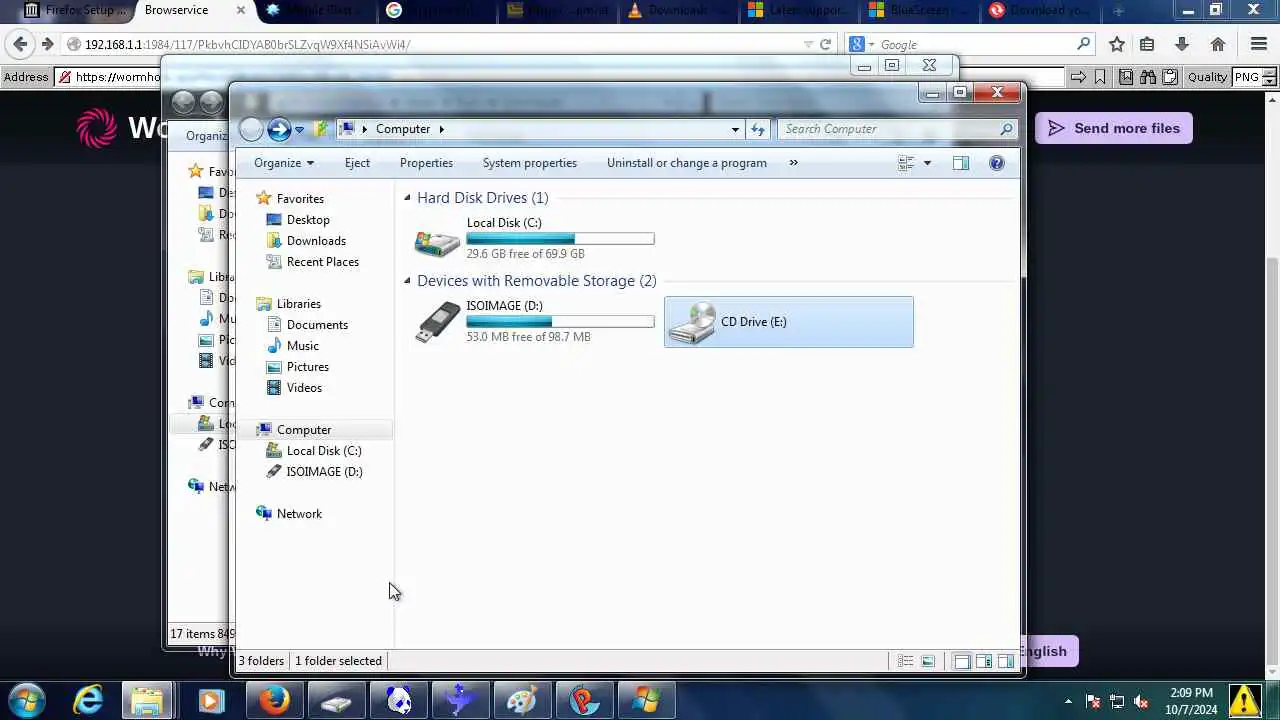Image resolution: width=1280 pixels, height=720 pixels.
Task: Open Desktop in Favorites
Action: click(x=308, y=220)
